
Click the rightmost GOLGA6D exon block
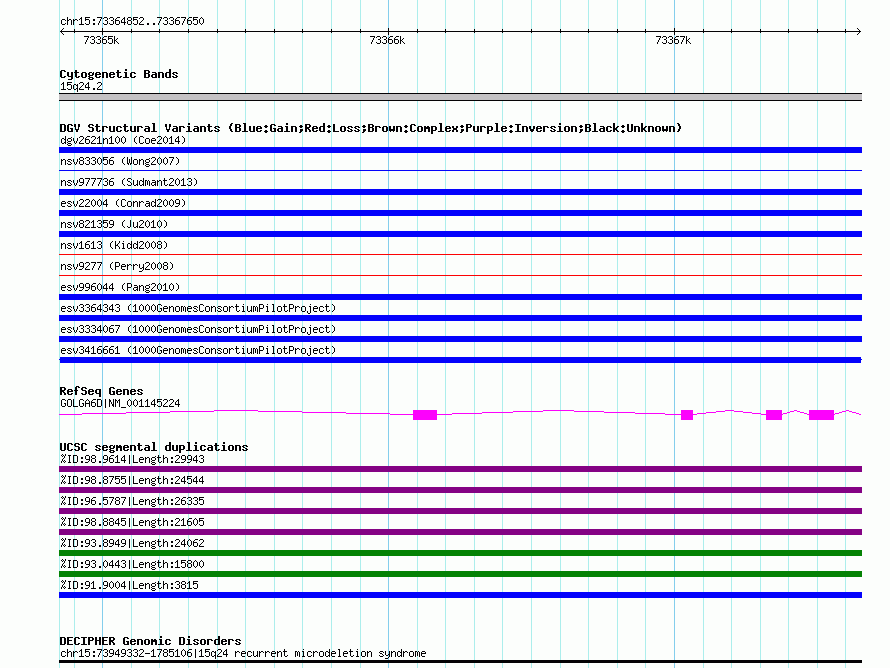tap(821, 415)
